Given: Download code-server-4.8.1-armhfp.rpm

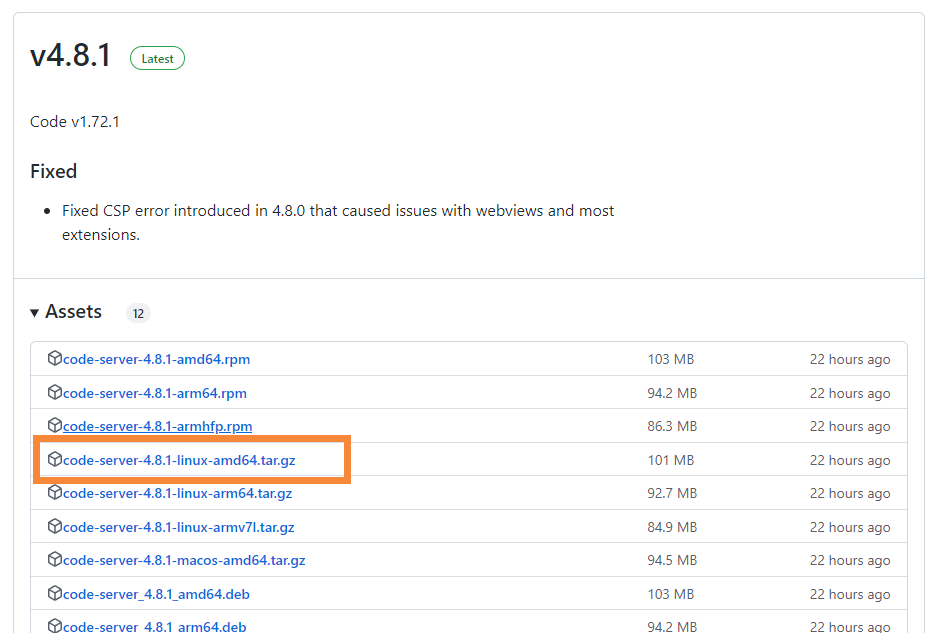Looking at the screenshot, I should click(157, 426).
